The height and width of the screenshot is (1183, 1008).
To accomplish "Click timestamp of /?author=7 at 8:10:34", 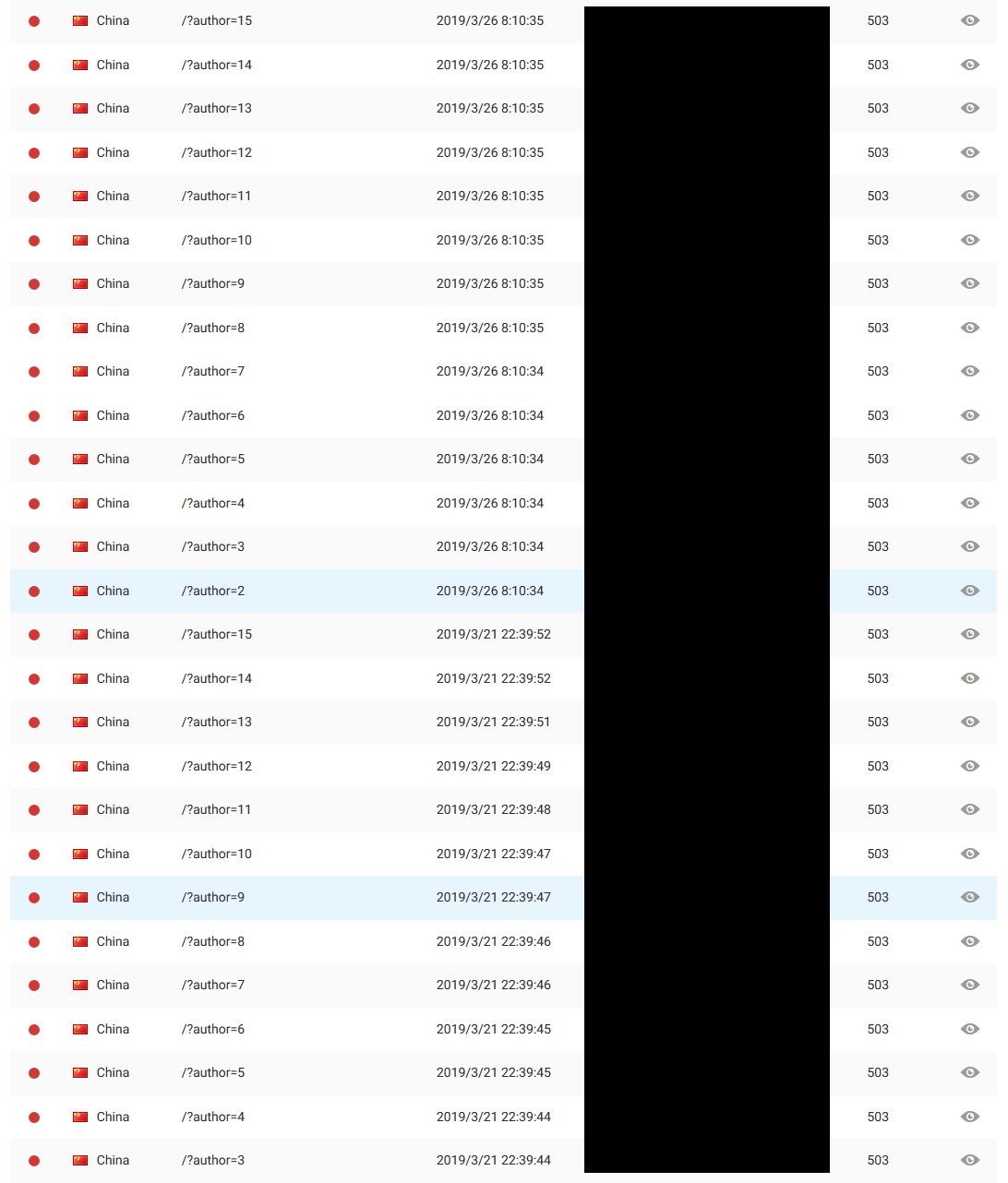I will point(490,371).
